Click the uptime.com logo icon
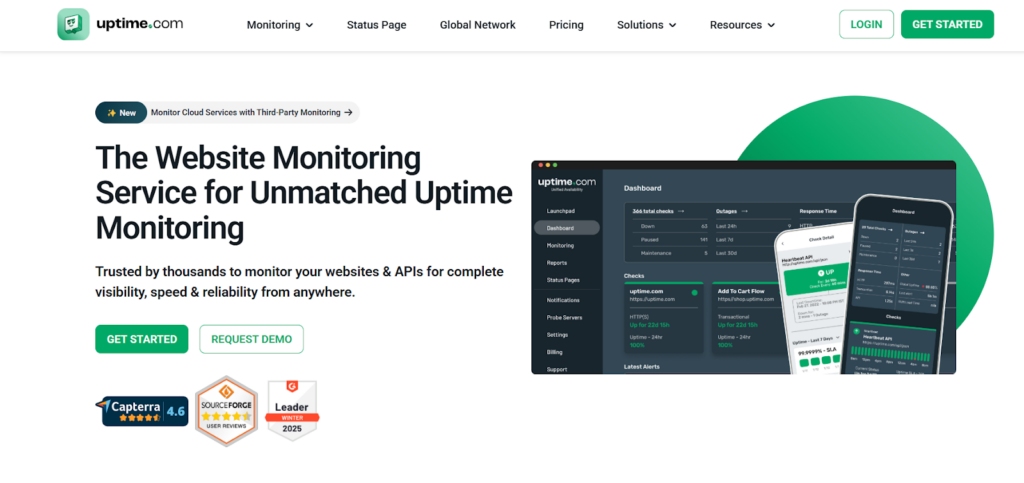 coord(73,24)
